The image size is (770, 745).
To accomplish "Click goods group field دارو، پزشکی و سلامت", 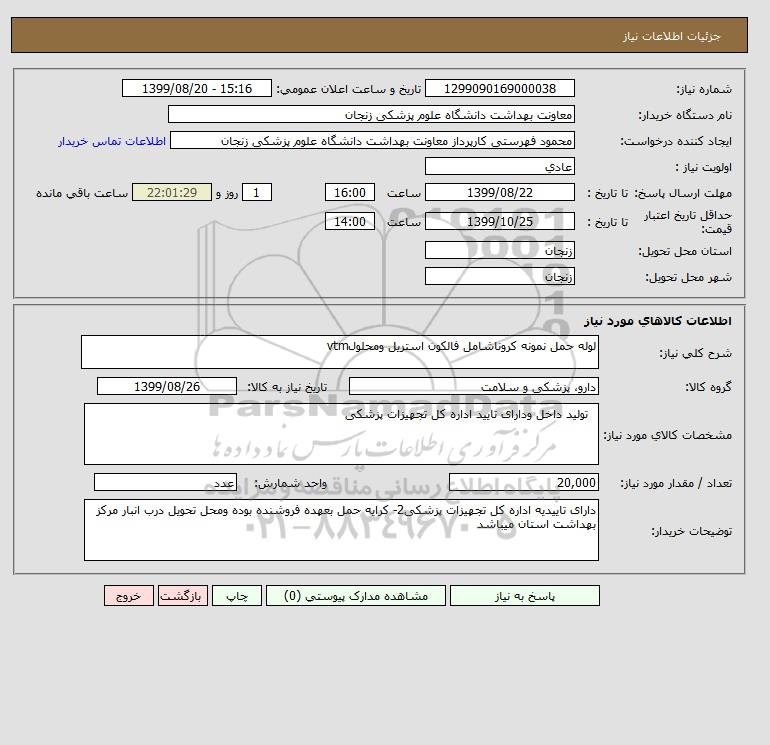I will coord(473,386).
